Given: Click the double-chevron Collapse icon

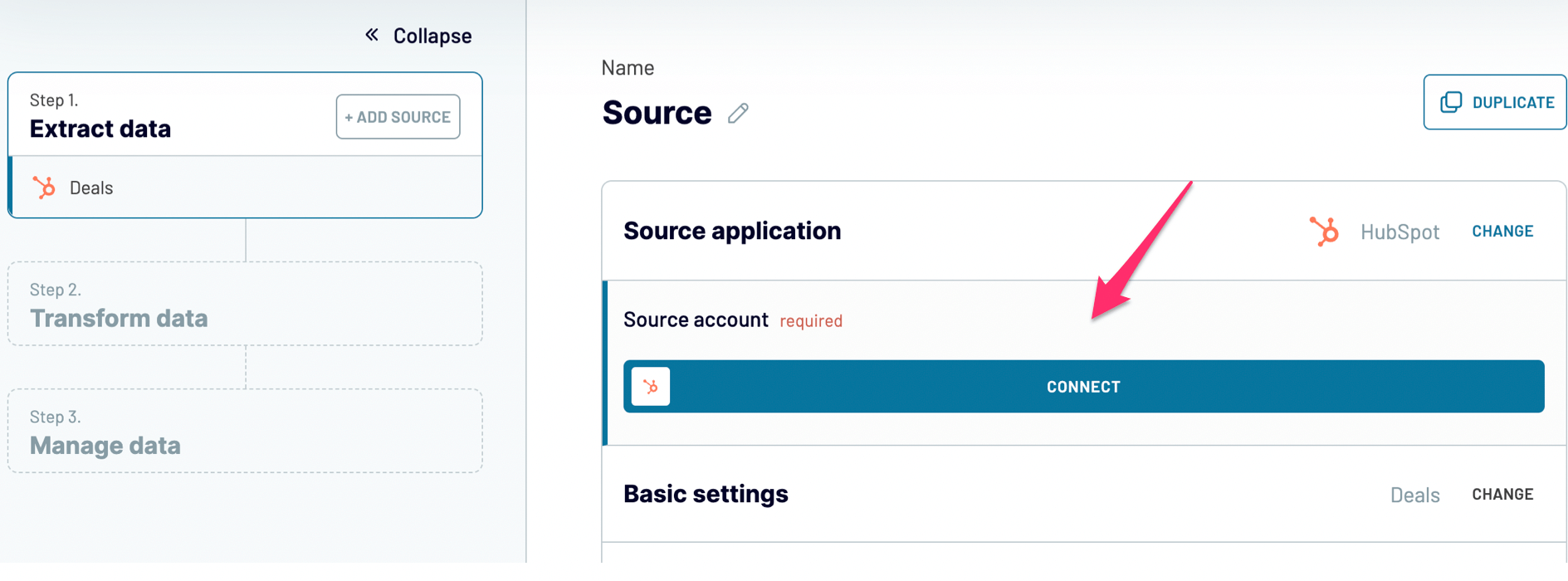Looking at the screenshot, I should [x=372, y=35].
